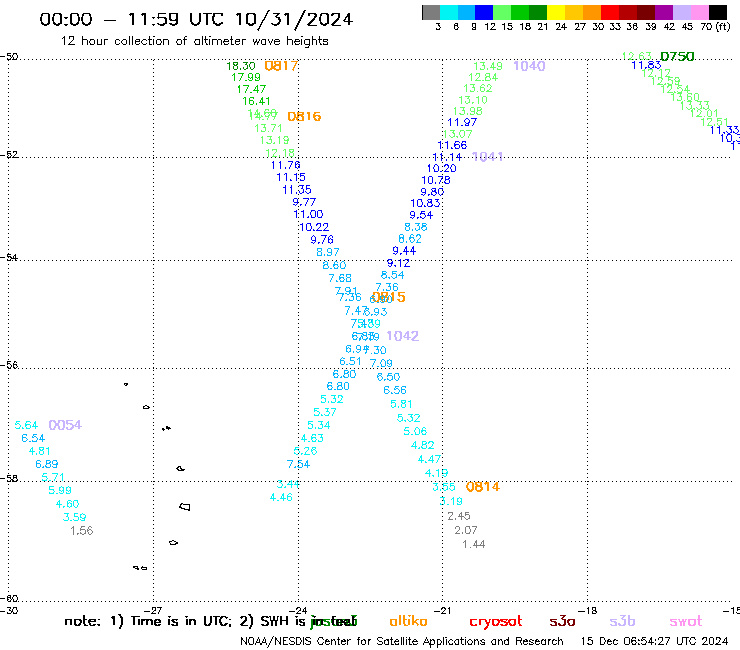This screenshot has width=740, height=650.
Task: Select the wave height reading 17.99
Action: coord(246,77)
